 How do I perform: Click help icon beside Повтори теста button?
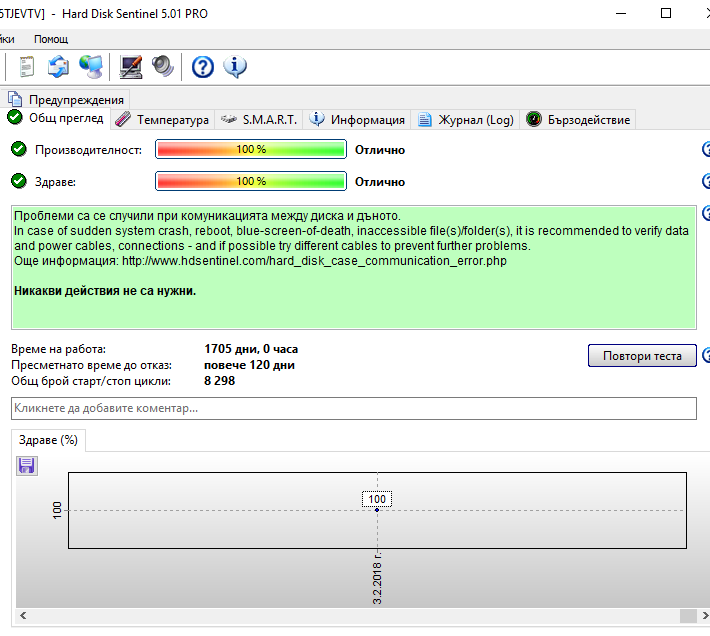tap(706, 355)
